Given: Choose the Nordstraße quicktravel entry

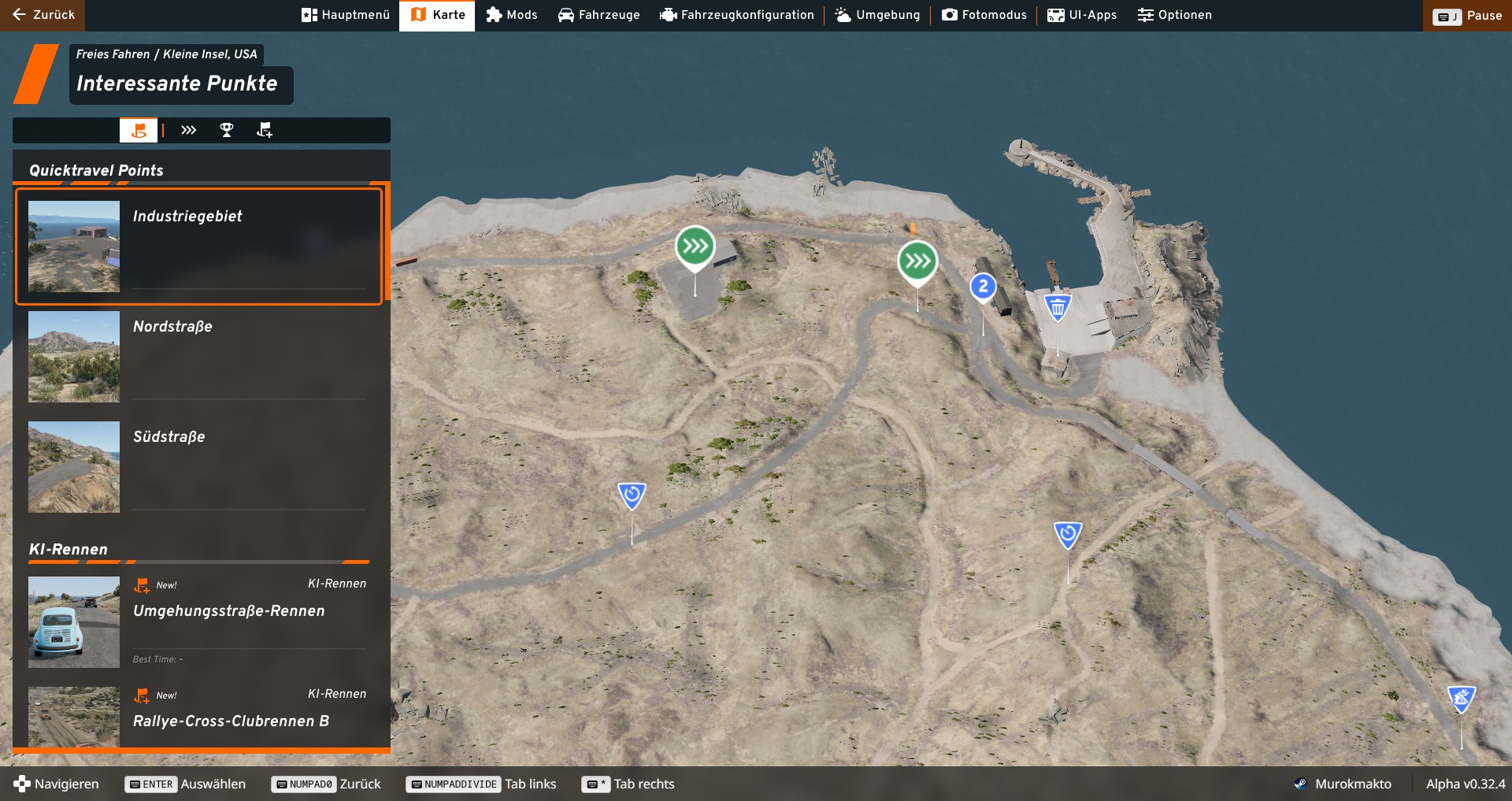Looking at the screenshot, I should [x=198, y=356].
